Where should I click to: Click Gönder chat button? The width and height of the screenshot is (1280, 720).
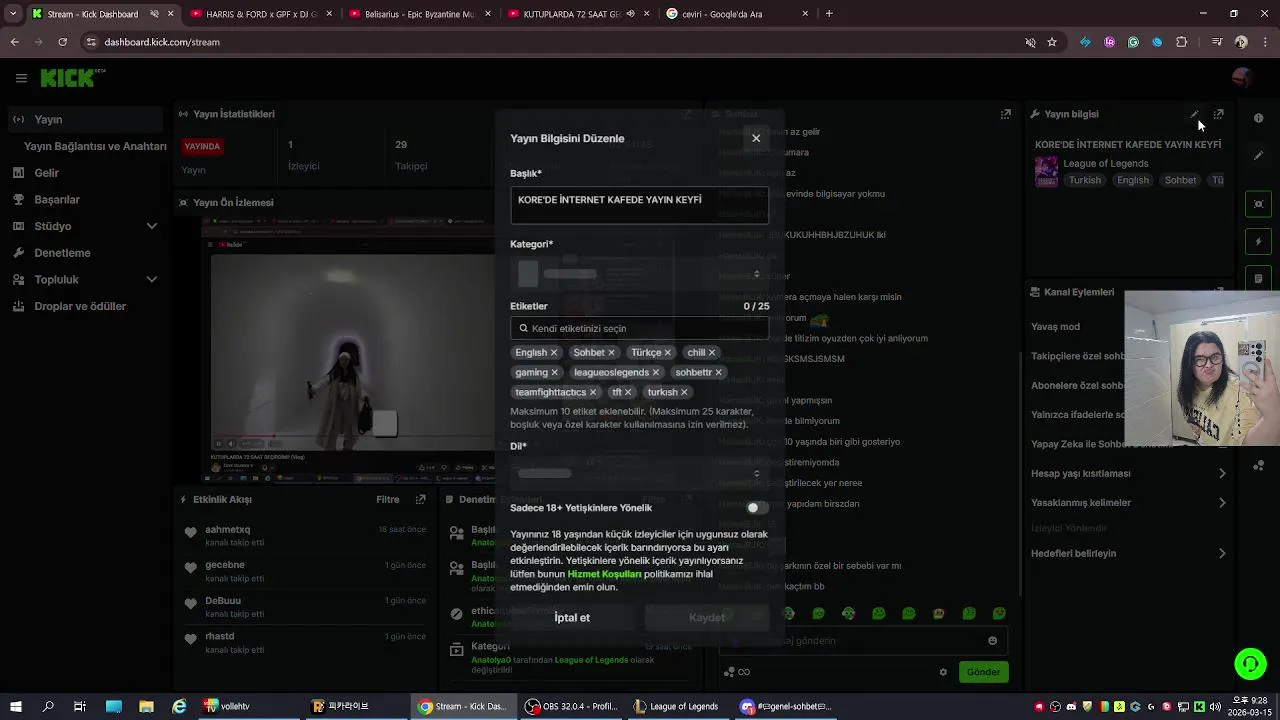(983, 672)
